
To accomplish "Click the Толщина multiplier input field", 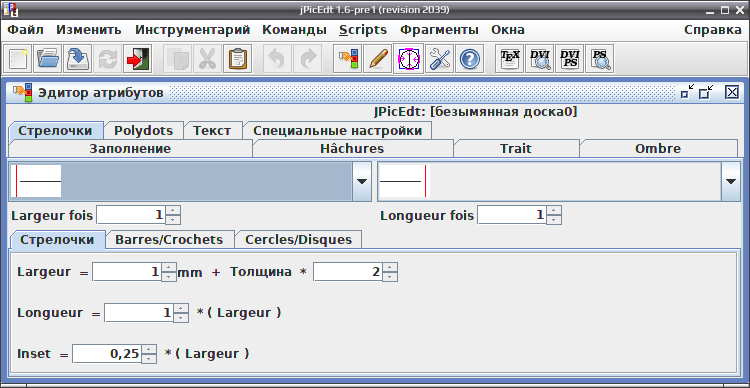I will point(348,272).
